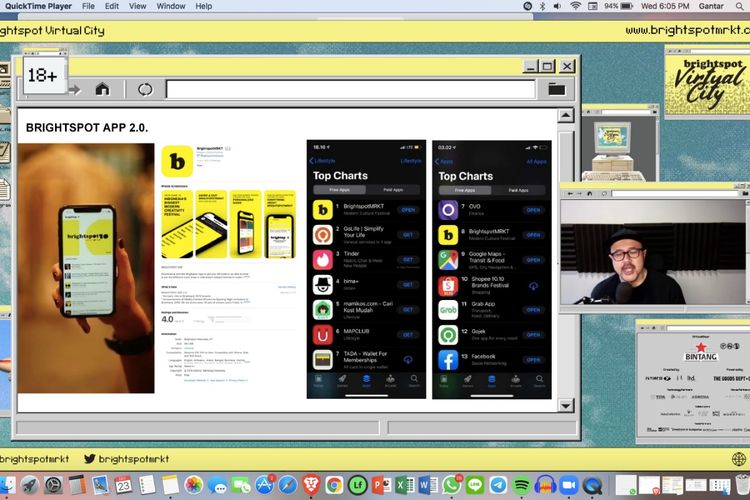
Task: Open the File menu
Action: (x=88, y=6)
